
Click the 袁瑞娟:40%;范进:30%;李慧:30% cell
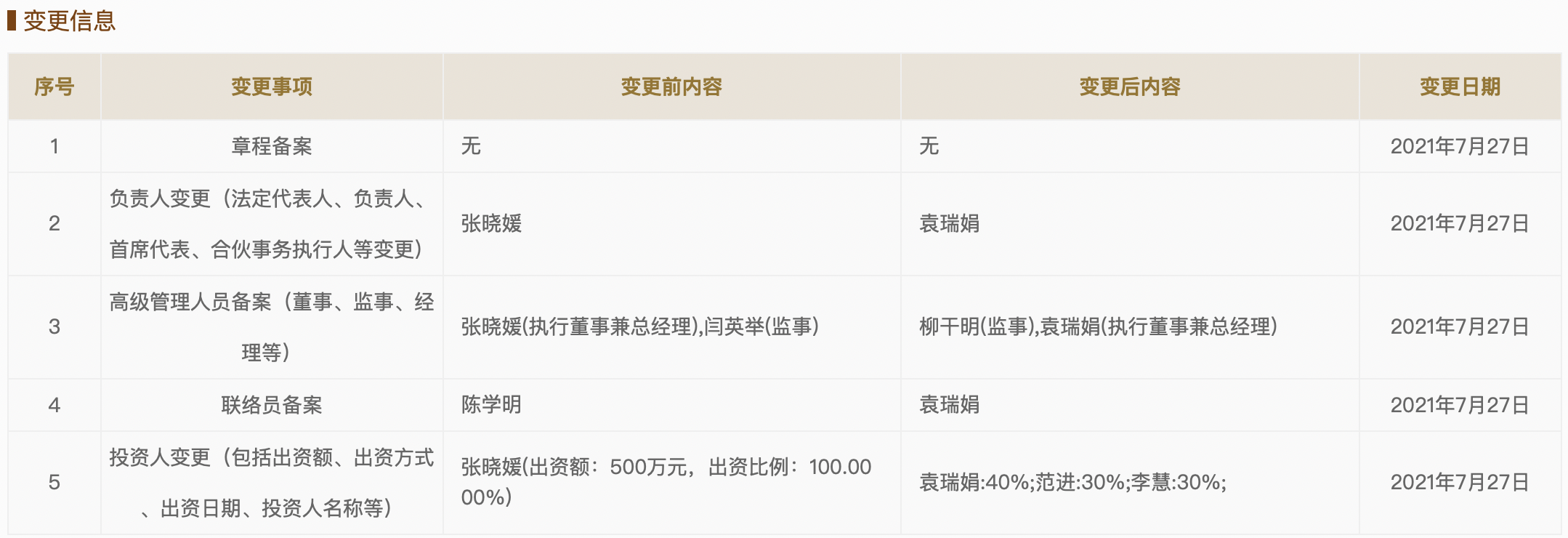[1072, 483]
